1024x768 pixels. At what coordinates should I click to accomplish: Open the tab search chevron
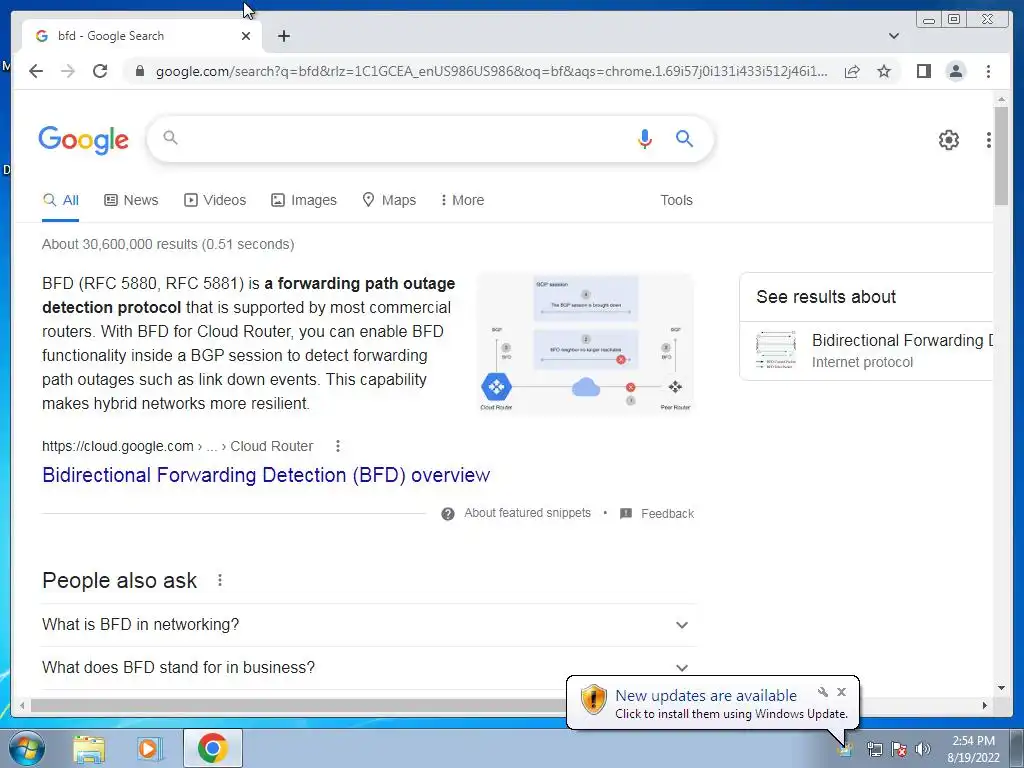(894, 36)
